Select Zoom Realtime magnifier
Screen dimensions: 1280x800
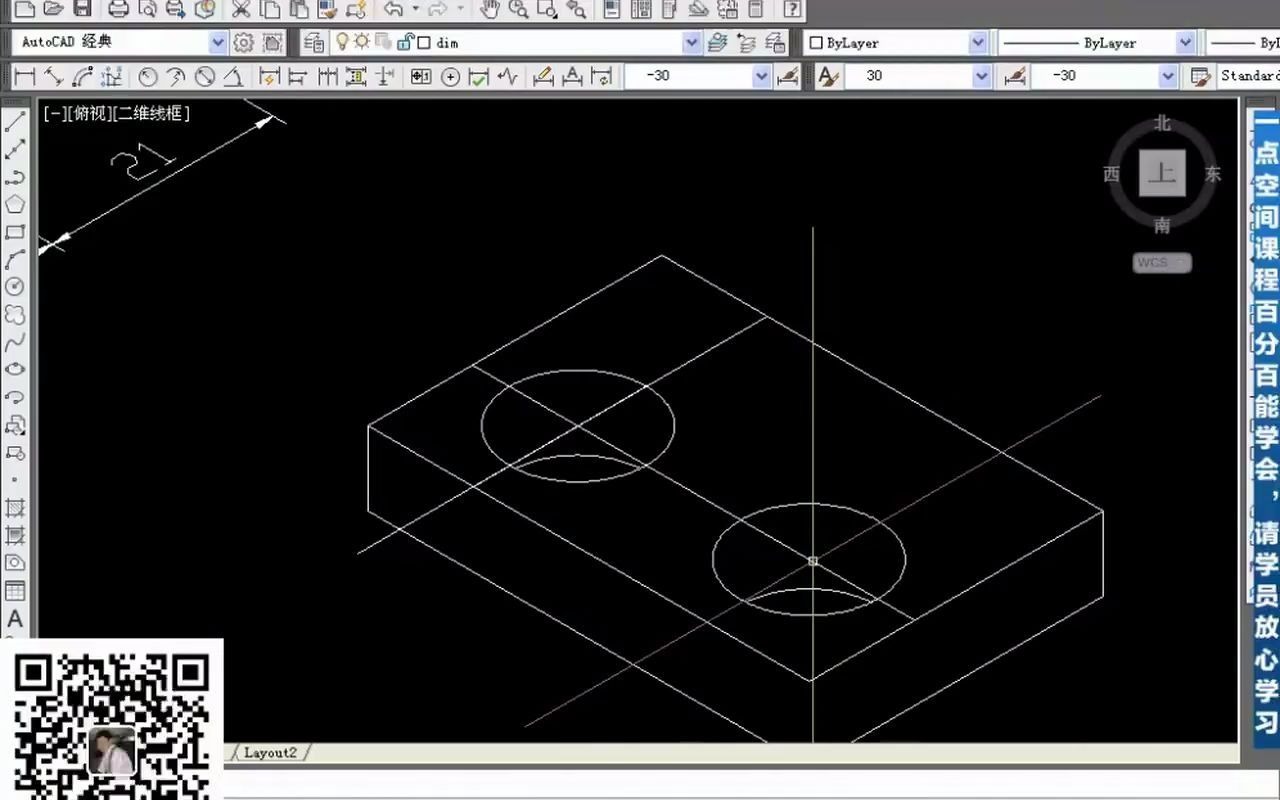coord(518,10)
